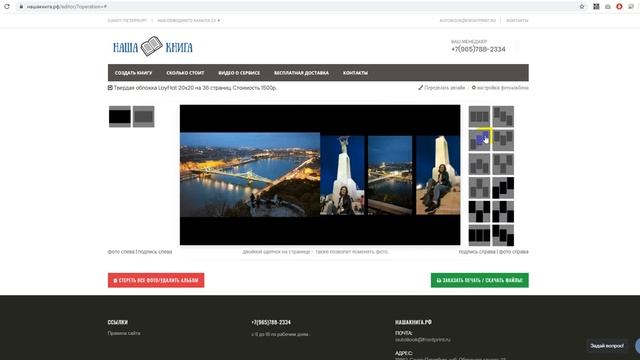Click green Заказать печать / скачать файлы button

click(x=480, y=280)
